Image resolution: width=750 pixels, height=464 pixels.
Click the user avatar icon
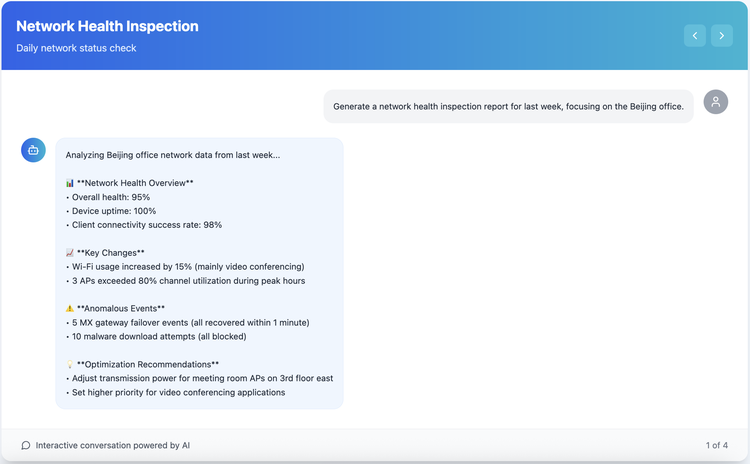point(716,102)
